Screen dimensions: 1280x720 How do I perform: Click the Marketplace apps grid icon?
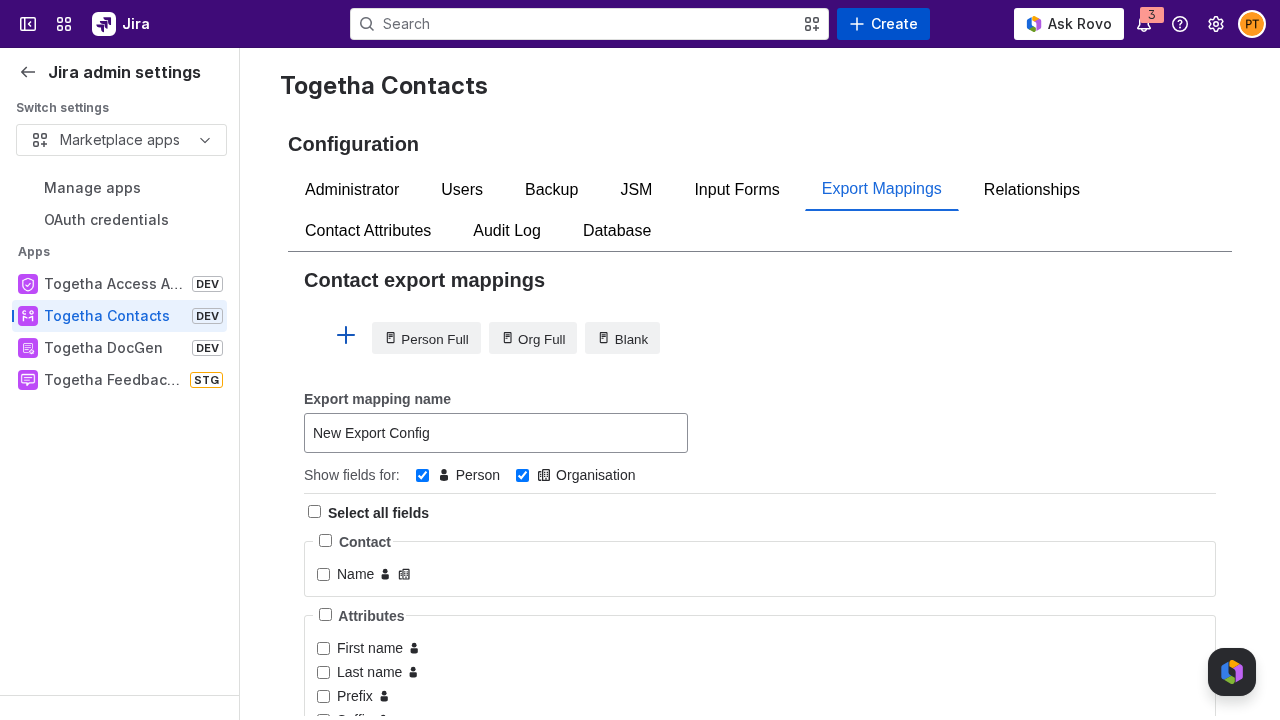(40, 140)
